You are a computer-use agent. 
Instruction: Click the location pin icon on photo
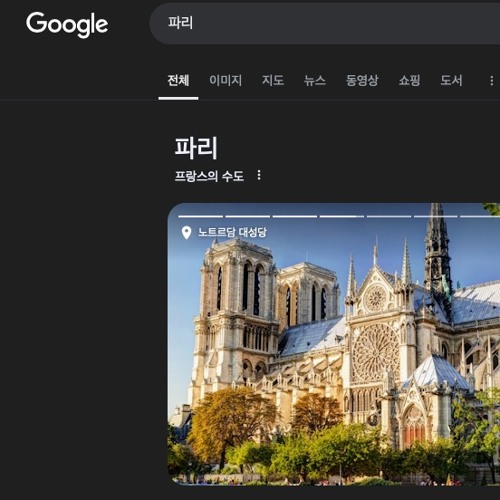click(x=186, y=232)
